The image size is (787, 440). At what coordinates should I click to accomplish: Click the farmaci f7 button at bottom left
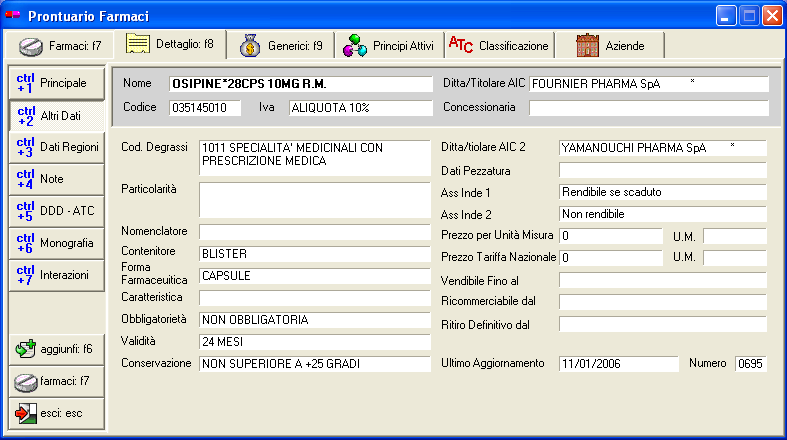click(56, 381)
